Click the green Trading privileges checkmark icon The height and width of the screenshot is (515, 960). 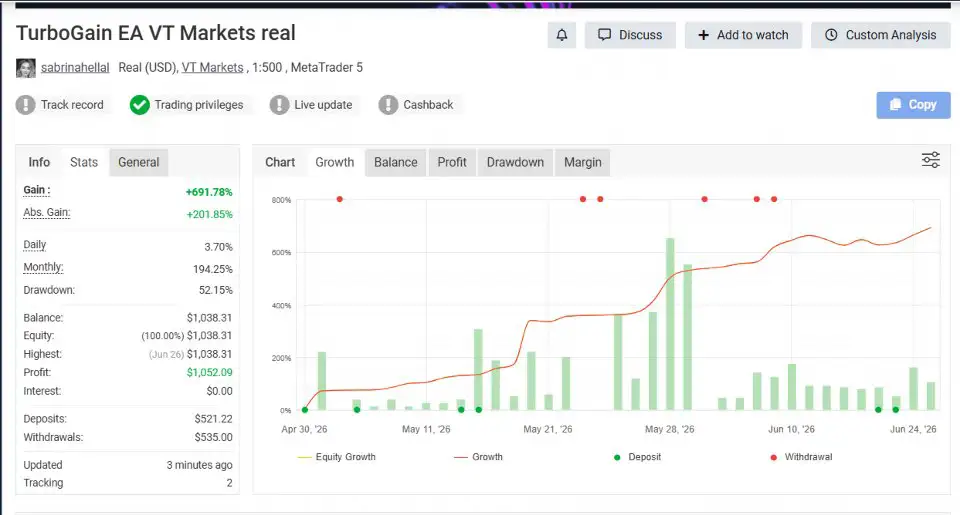coord(140,105)
